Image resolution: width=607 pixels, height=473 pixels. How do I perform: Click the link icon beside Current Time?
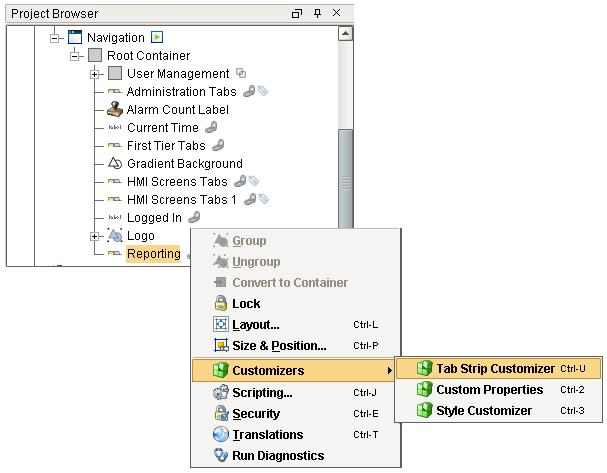[x=211, y=127]
